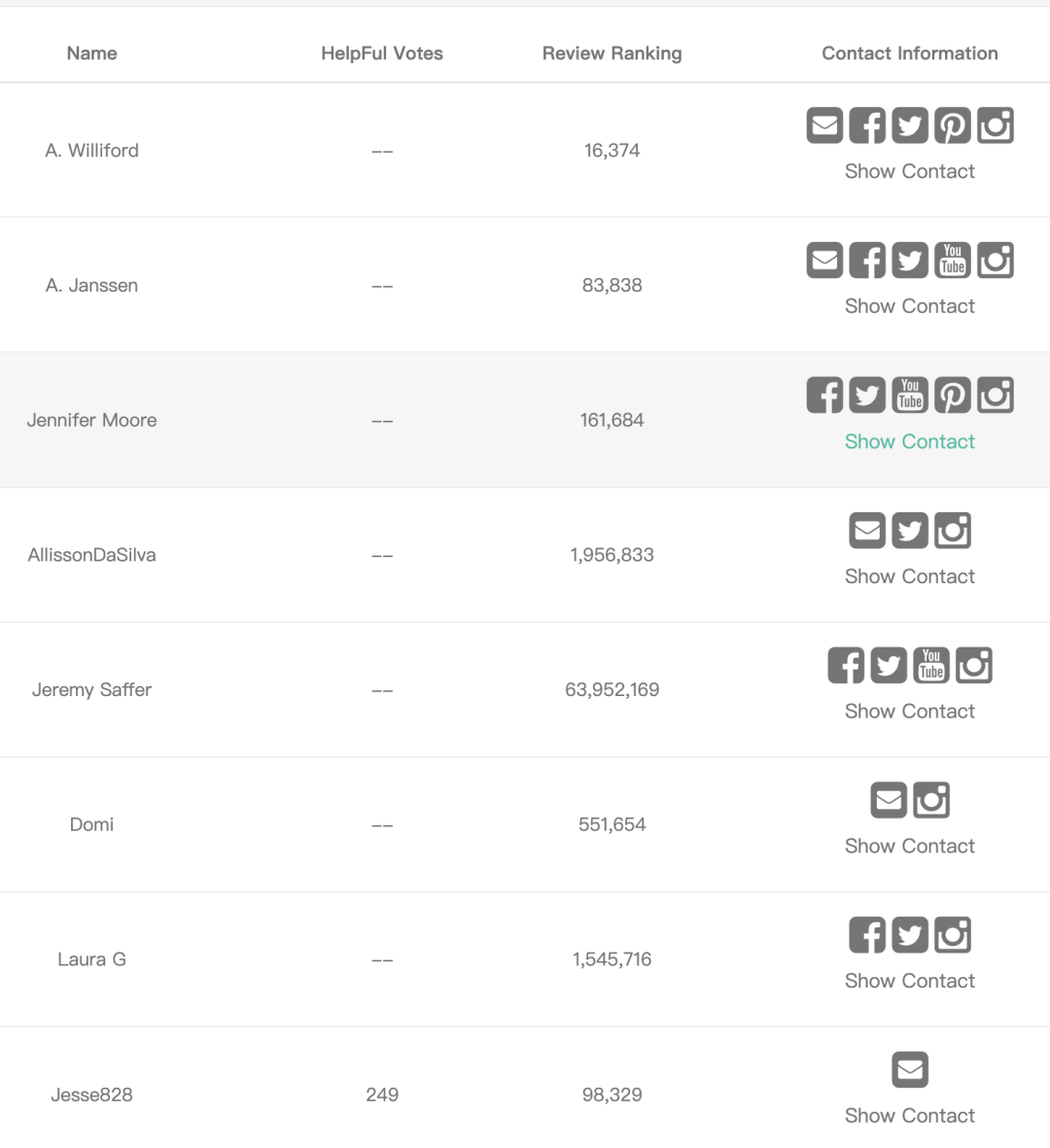The height and width of the screenshot is (1148, 1050).
Task: Show contact for Domi
Action: (910, 846)
